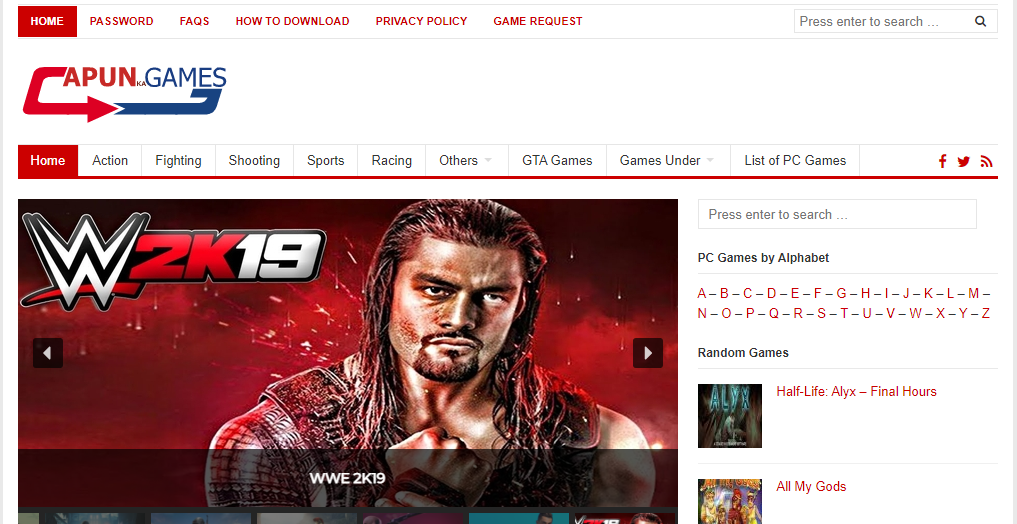Screen dimensions: 1017x524
Task: Browse games starting with letter R
Action: (x=798, y=313)
